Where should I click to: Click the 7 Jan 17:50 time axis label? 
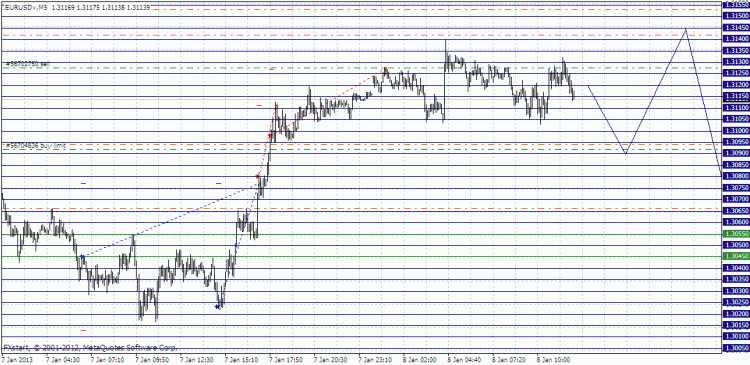pos(285,358)
